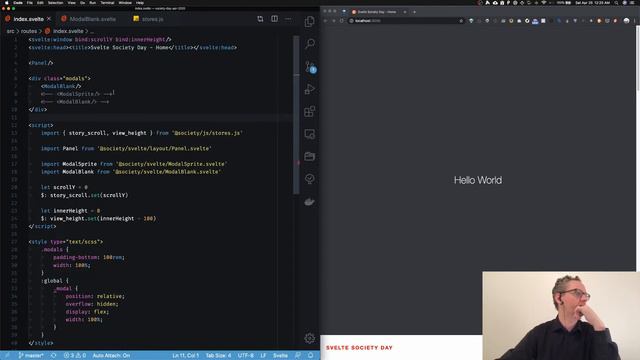
Task: Change the Svelte language mode
Action: coord(280,356)
